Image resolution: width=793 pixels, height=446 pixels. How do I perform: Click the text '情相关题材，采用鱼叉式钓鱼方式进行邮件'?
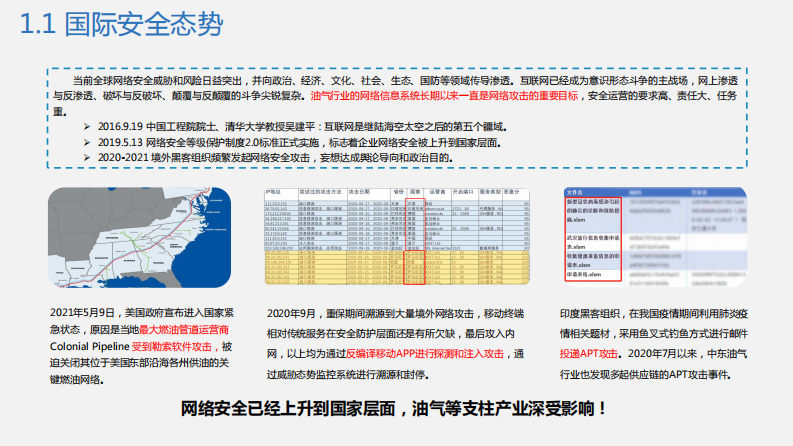tap(653, 334)
